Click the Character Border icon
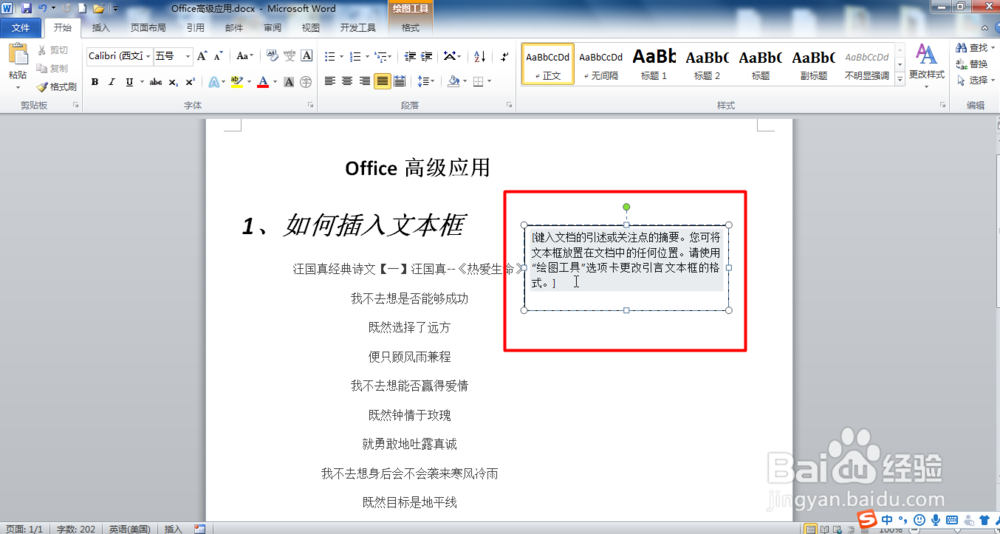Image resolution: width=1000 pixels, height=534 pixels. point(307,56)
